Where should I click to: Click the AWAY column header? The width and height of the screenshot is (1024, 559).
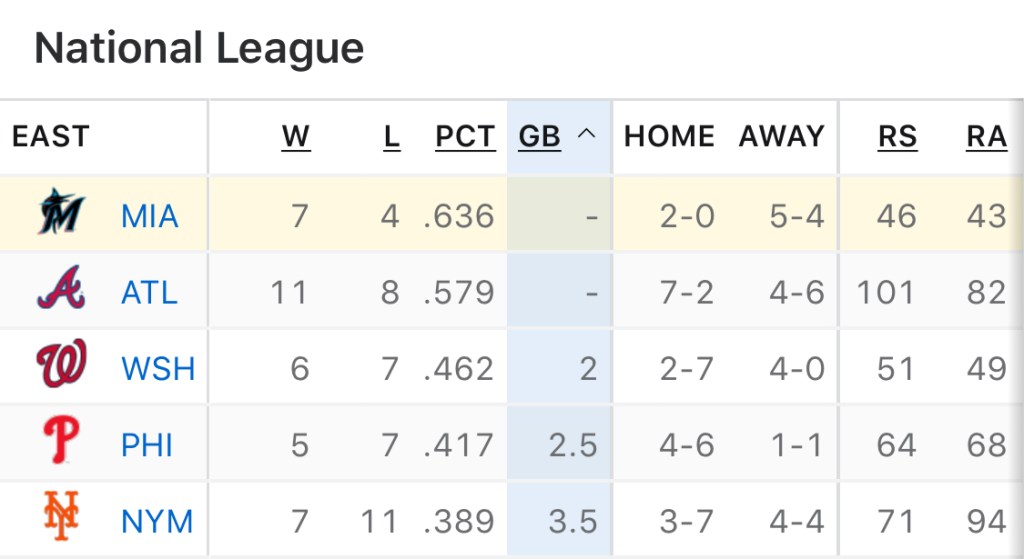[x=782, y=137]
